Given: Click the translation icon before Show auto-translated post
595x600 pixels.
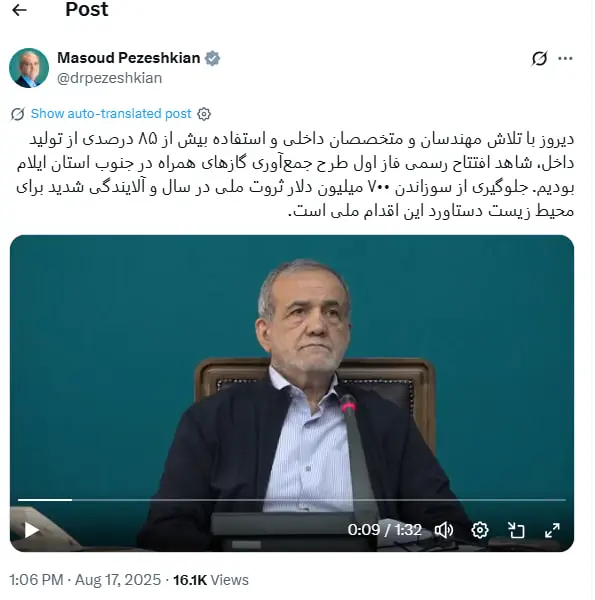Looking at the screenshot, I should [x=18, y=114].
